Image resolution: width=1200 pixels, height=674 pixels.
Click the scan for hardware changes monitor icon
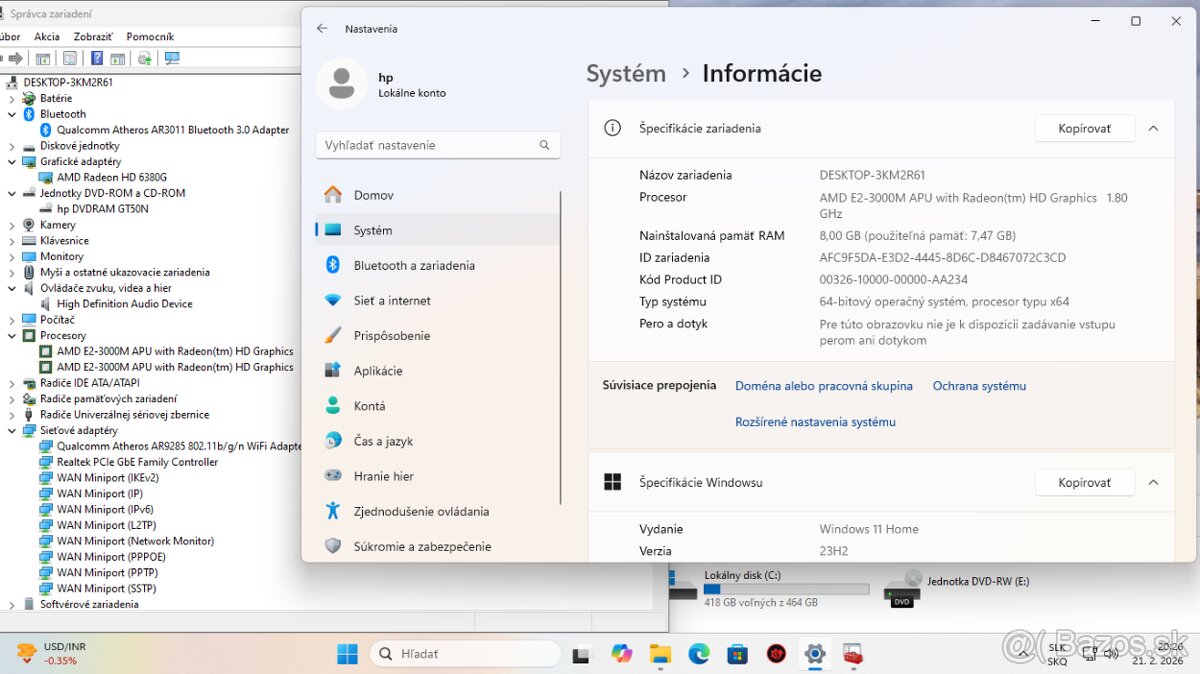coord(172,58)
